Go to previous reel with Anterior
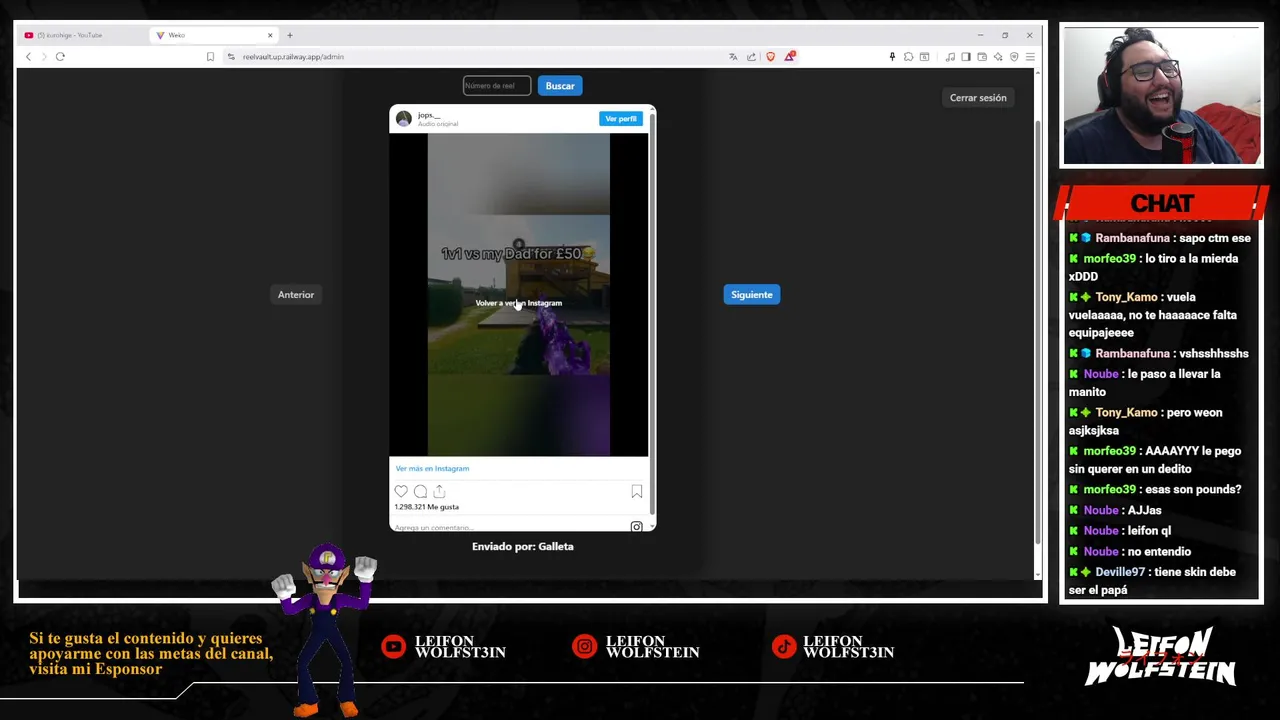The image size is (1280, 720). [296, 295]
